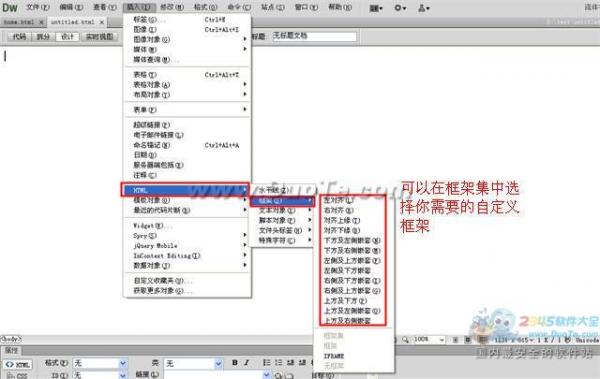Expand 图像对象 submenu
Screen dimensions: 600x379
188,39
